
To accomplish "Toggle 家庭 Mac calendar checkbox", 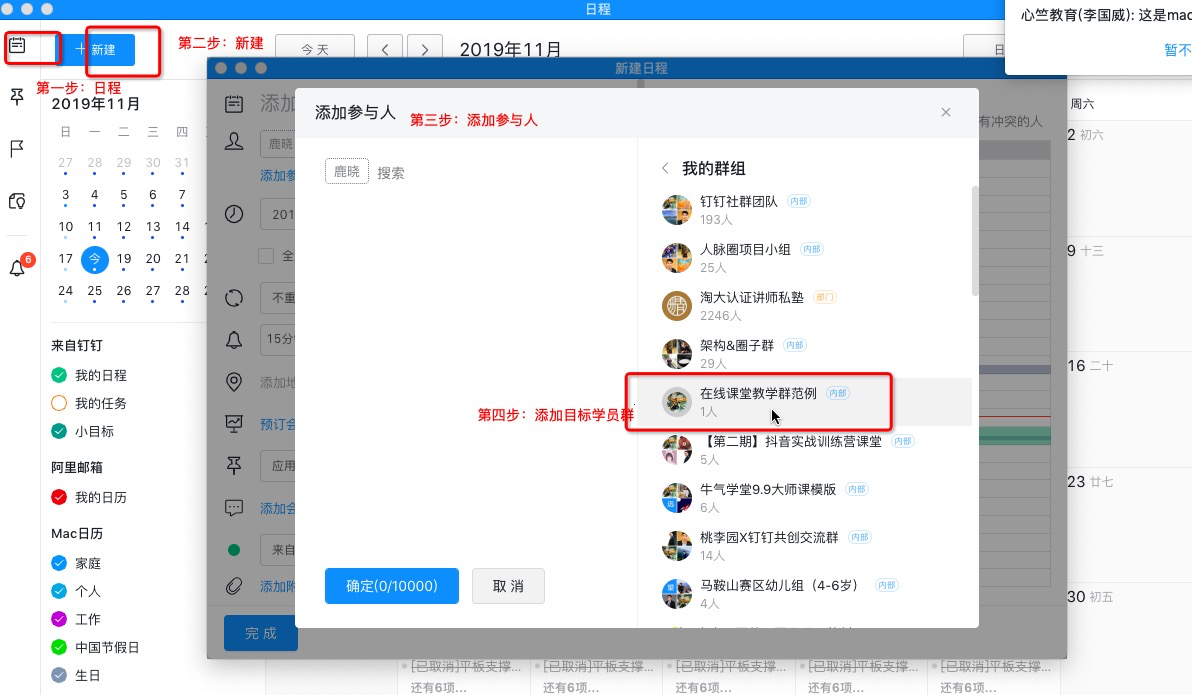I will point(59,563).
